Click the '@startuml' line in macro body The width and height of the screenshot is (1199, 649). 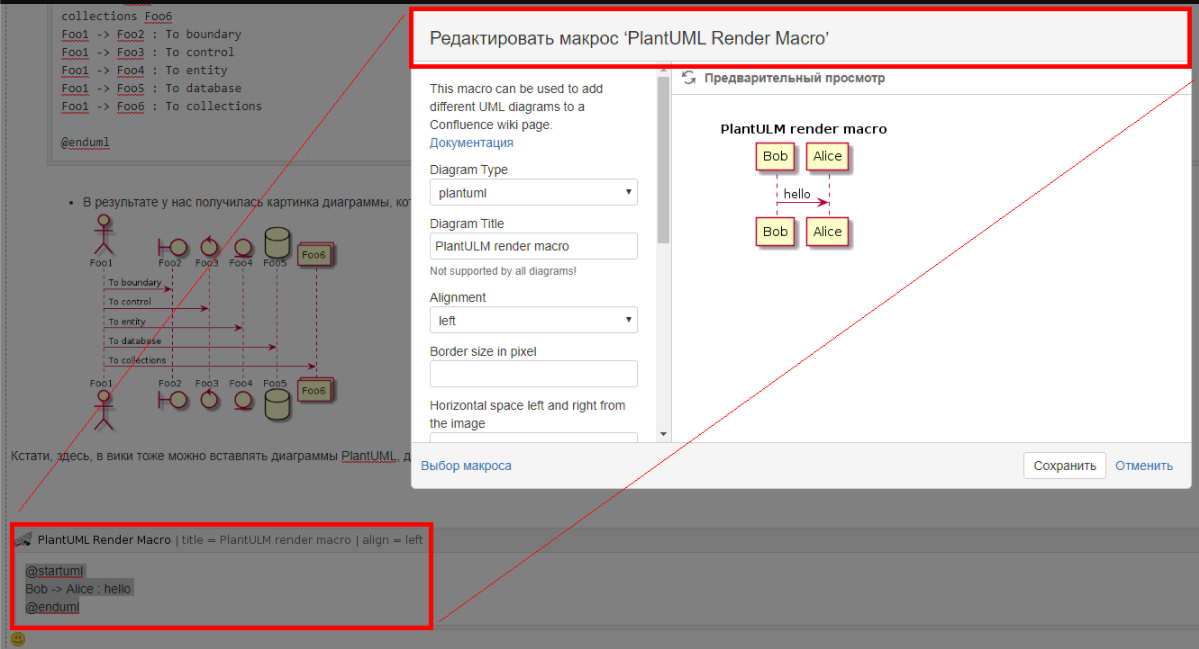pos(54,571)
